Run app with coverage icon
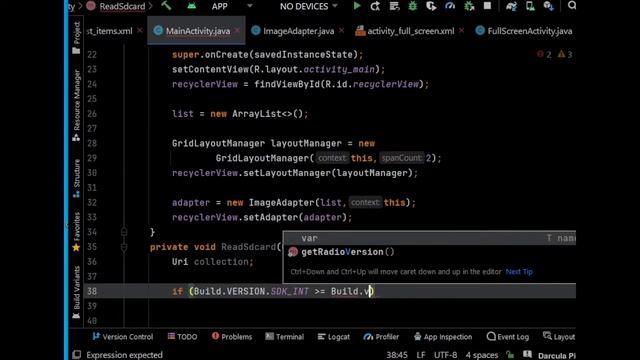Viewport: 640px width, 360px height. pyautogui.click(x=431, y=6)
